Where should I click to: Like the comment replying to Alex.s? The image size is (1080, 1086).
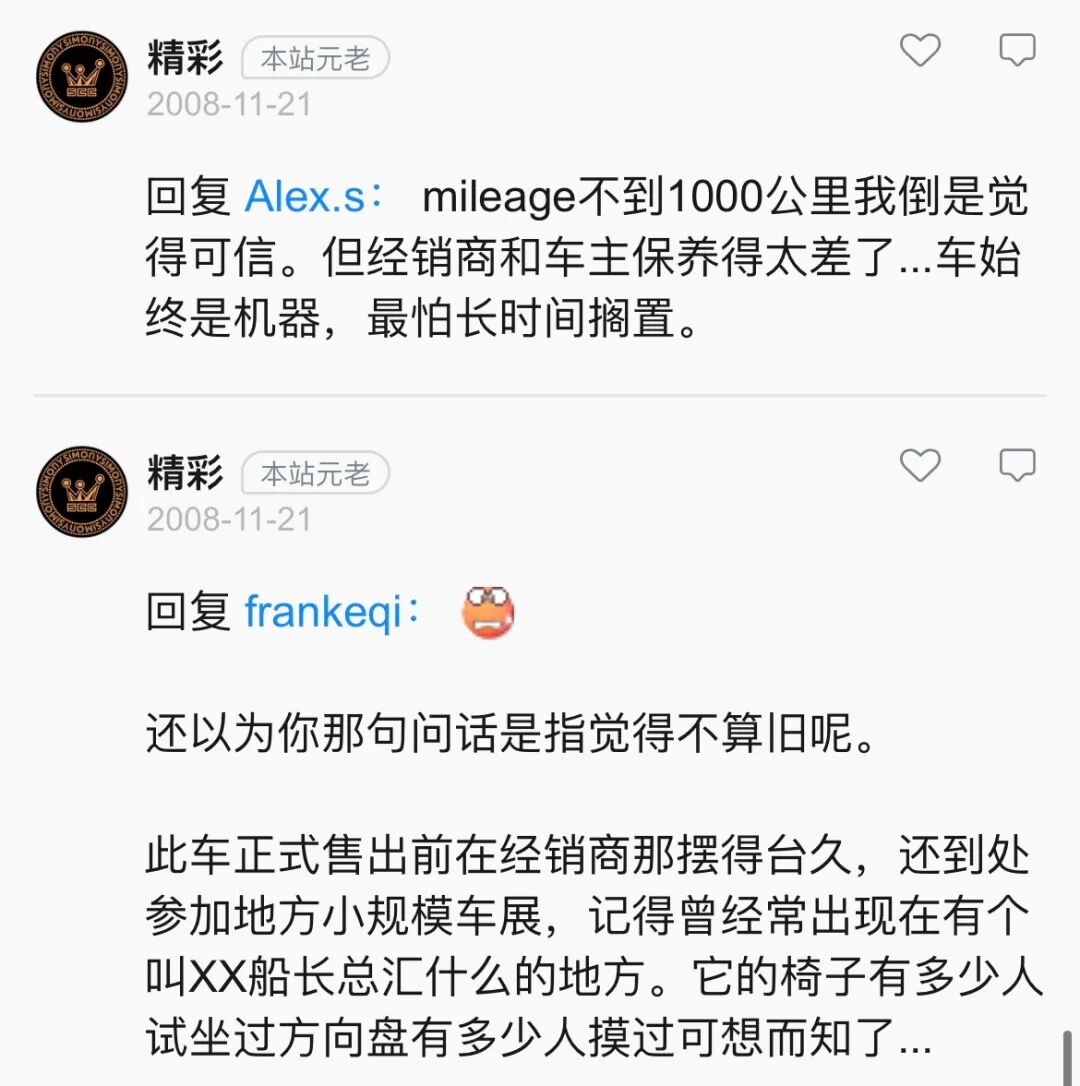click(x=920, y=50)
